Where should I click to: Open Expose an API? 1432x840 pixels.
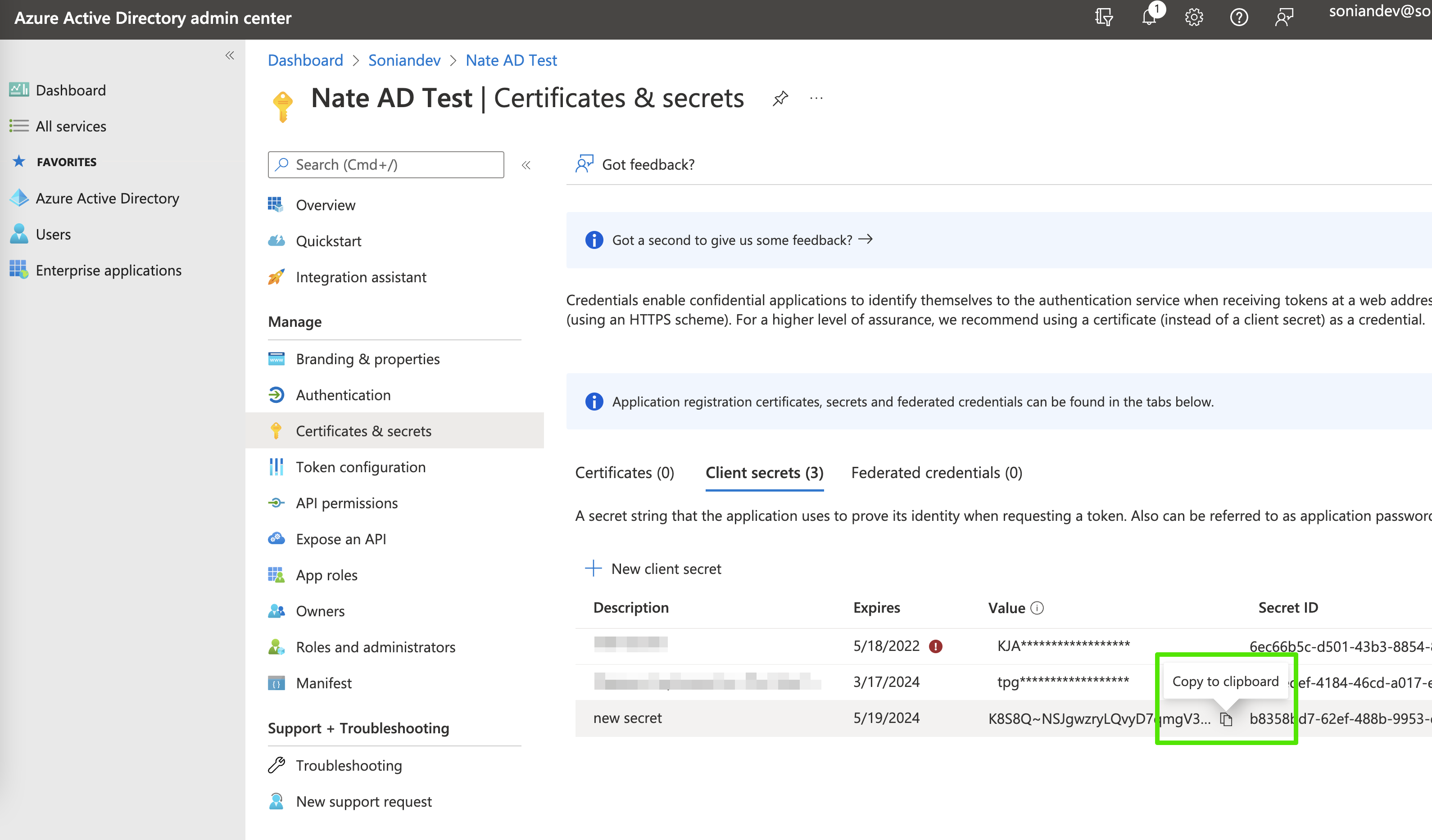[341, 539]
